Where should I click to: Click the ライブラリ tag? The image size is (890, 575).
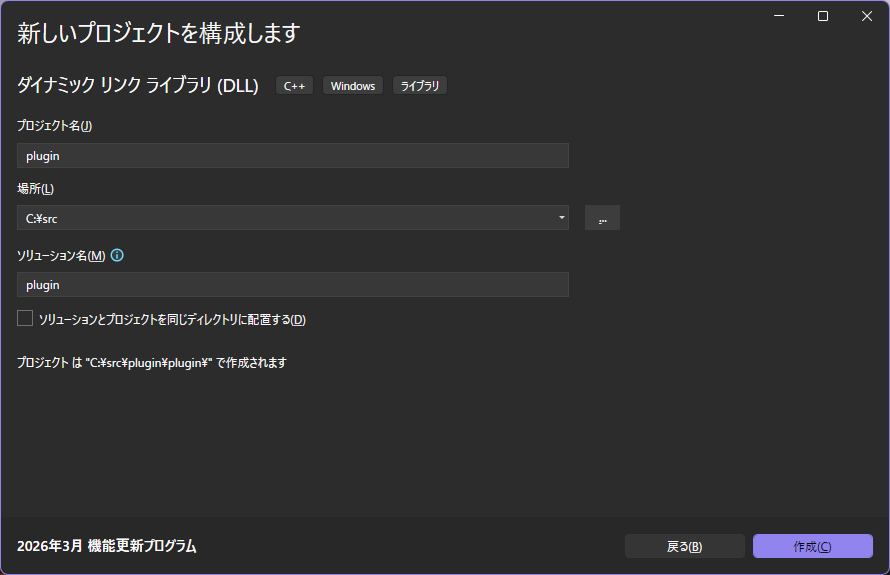click(419, 86)
